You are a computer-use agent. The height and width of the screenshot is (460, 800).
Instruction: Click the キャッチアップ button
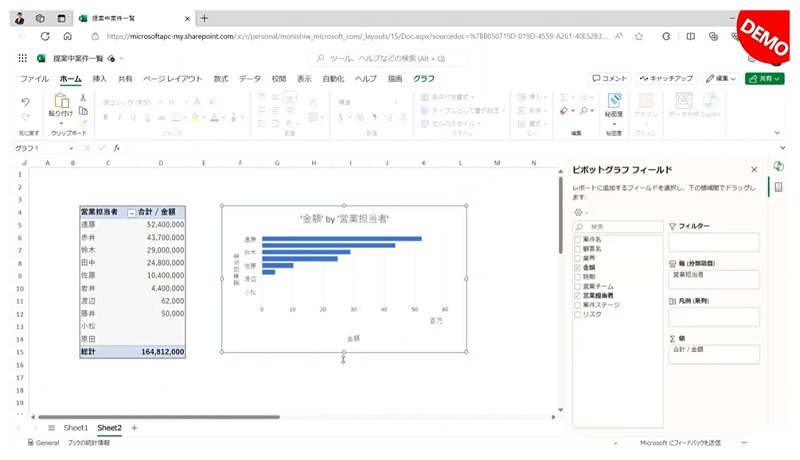click(666, 79)
